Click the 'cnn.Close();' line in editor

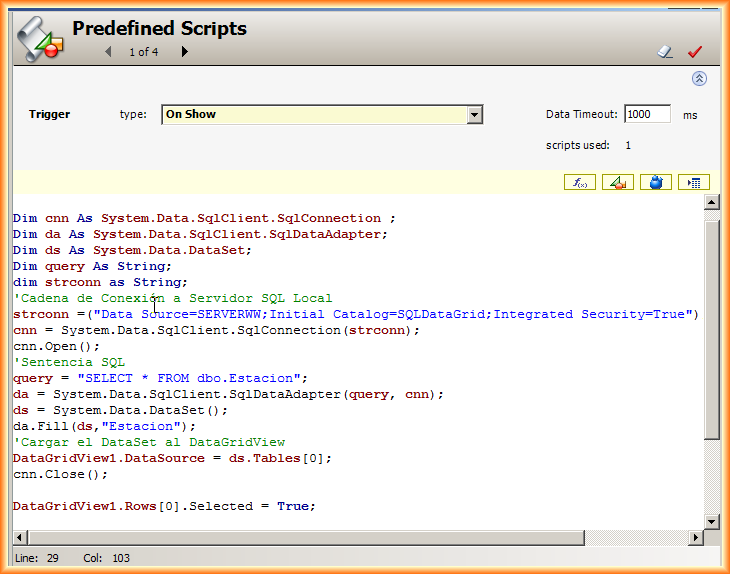[x=46, y=474]
